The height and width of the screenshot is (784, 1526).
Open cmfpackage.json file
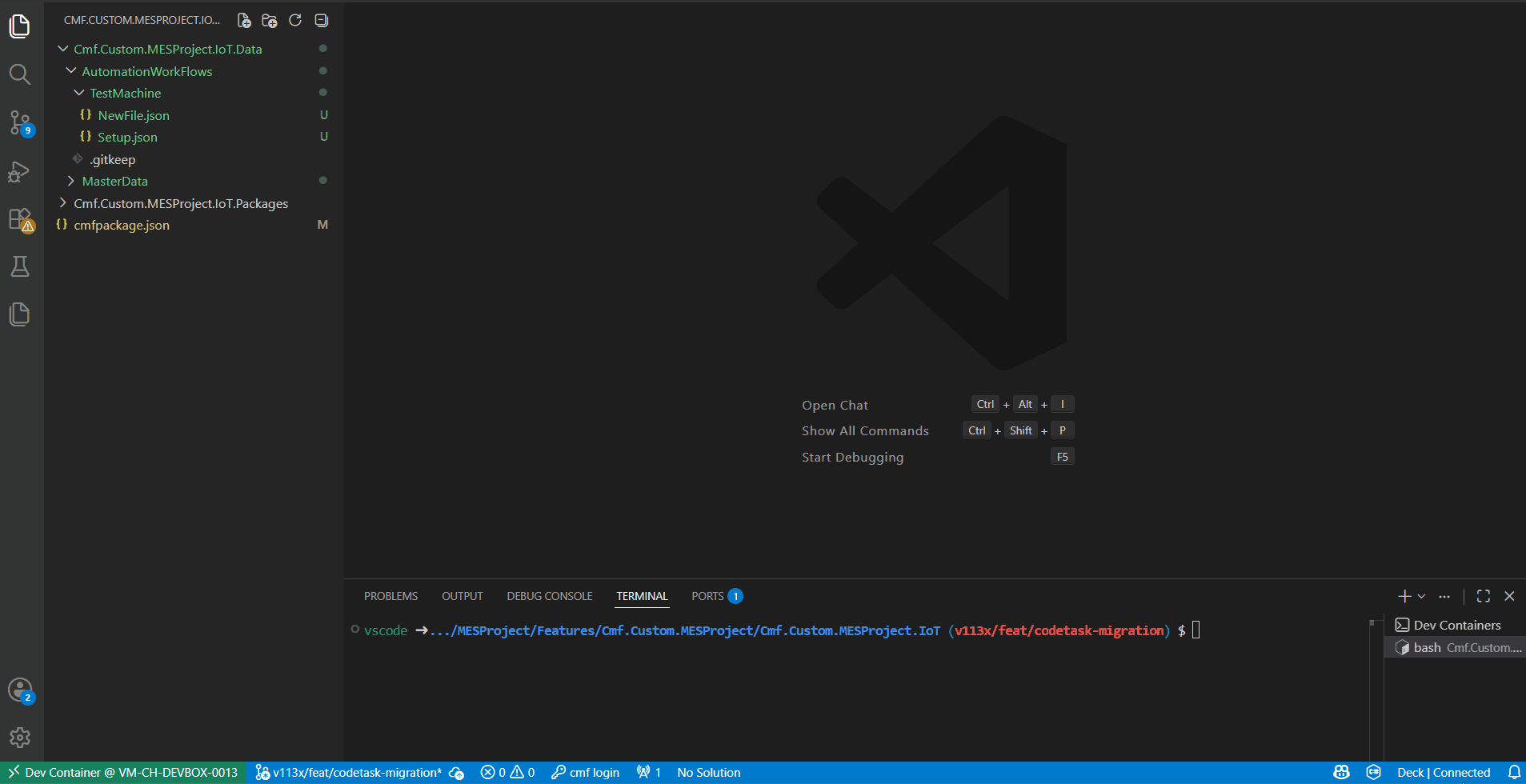[x=194, y=225]
